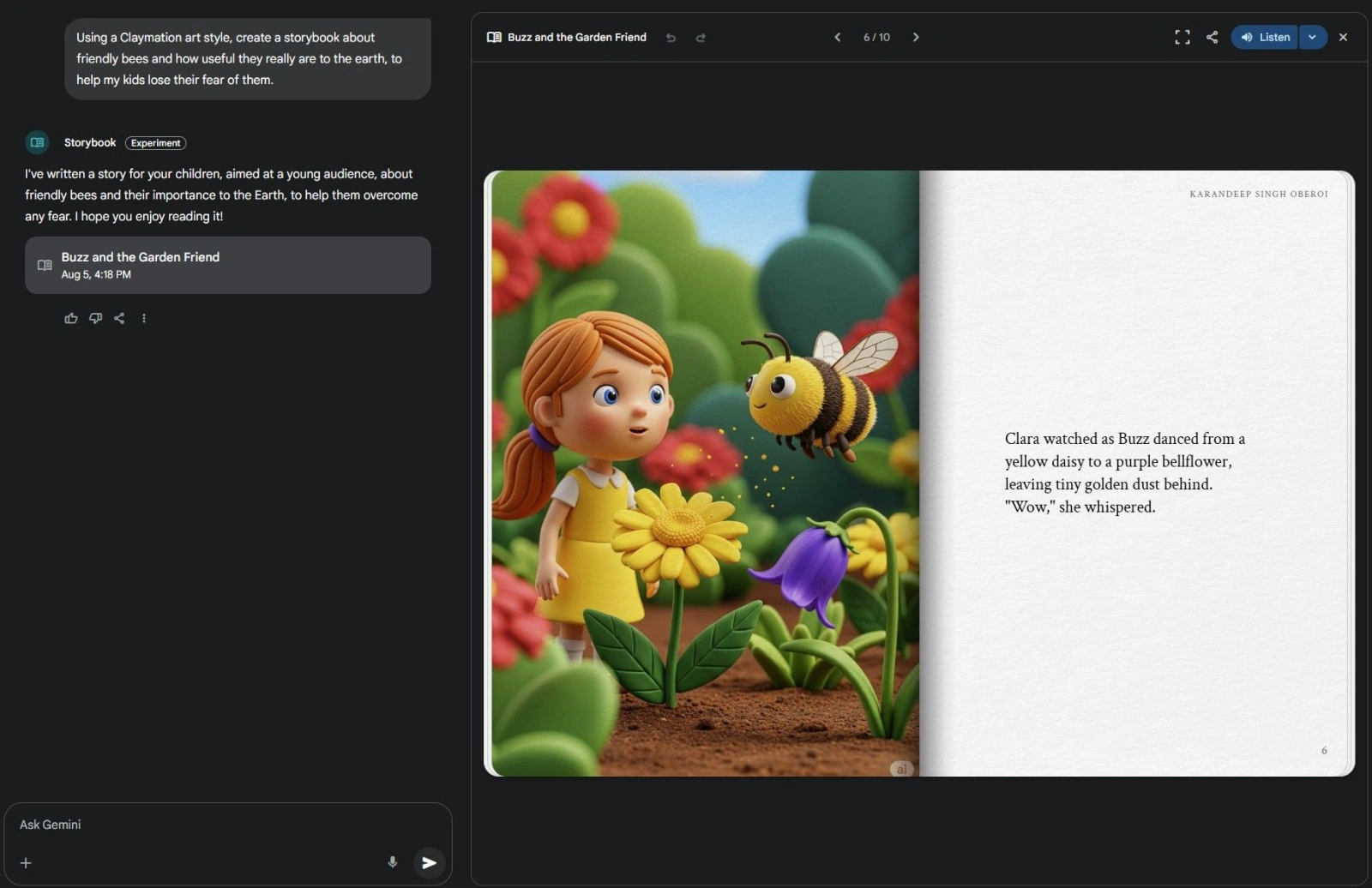Click the thumbs up icon

coord(71,318)
